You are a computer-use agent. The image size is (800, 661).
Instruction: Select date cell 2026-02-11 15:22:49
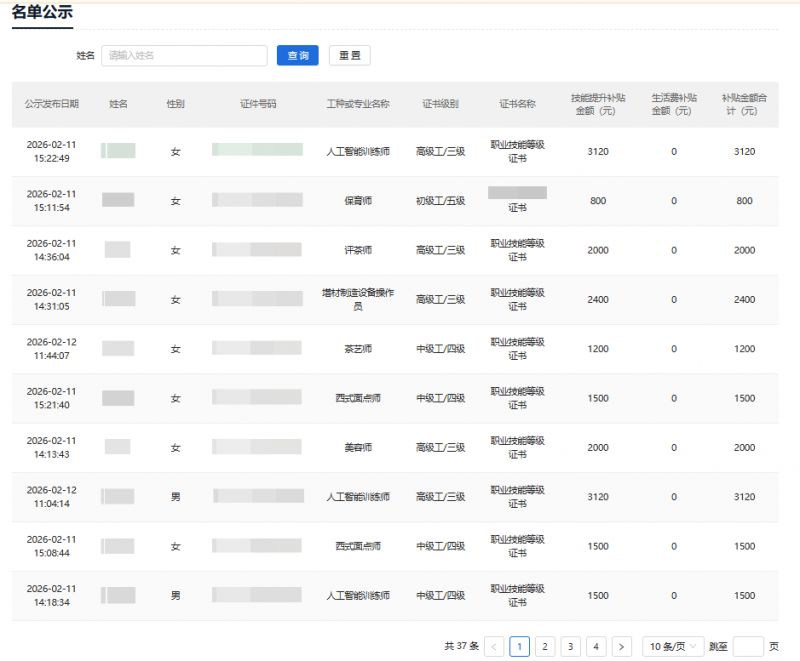[52, 151]
